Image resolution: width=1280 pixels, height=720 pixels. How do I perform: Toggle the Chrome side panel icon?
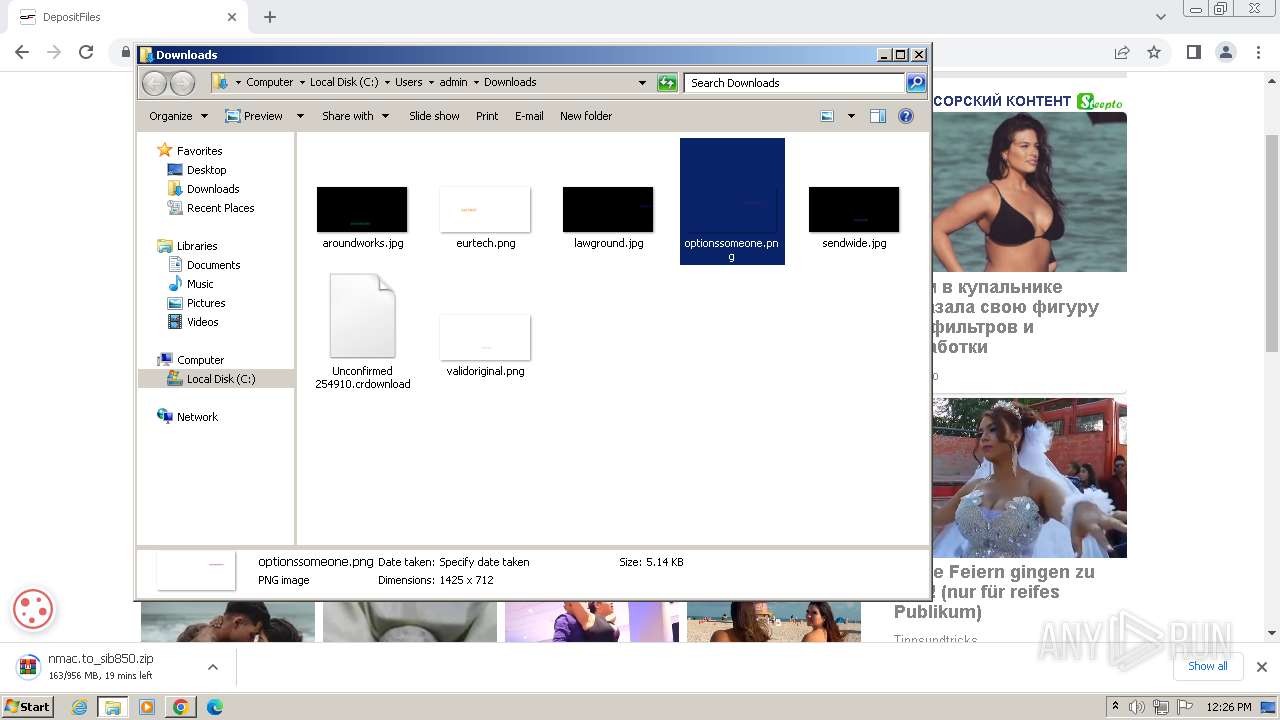point(1193,52)
